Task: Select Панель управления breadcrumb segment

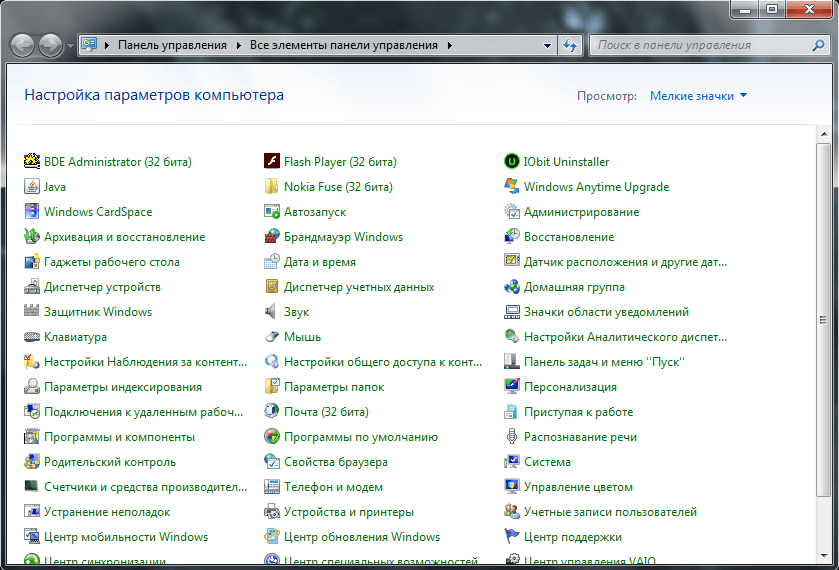Action: (x=172, y=45)
